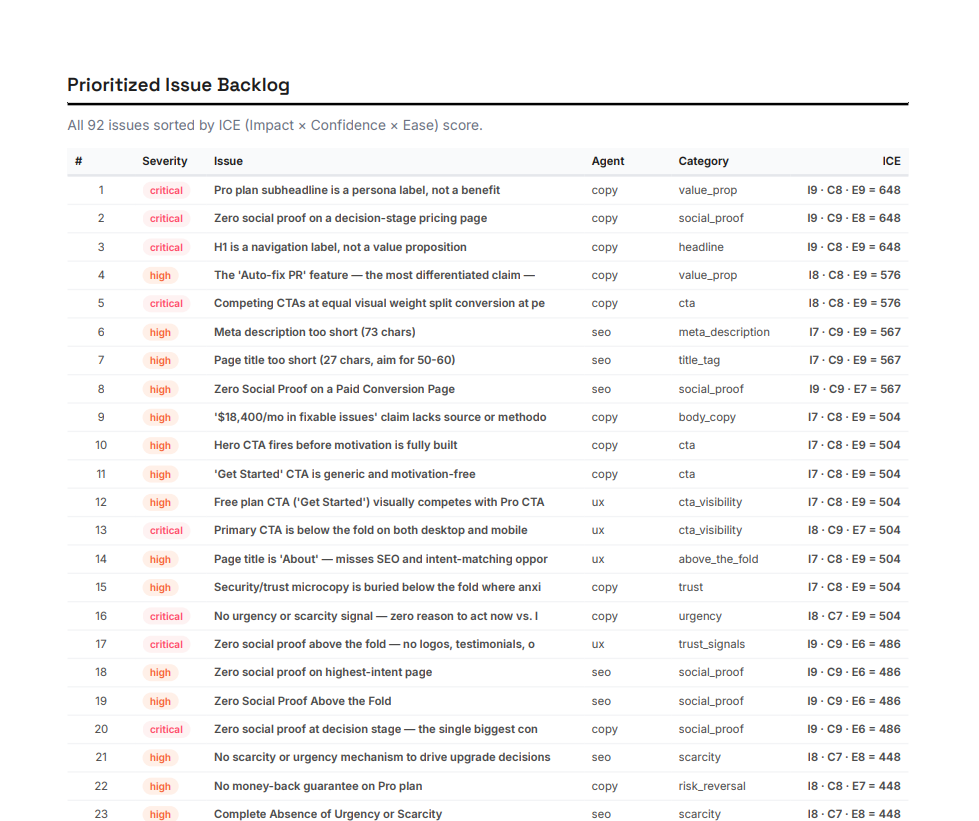The width and height of the screenshot is (979, 821).
Task: Click the '#' column header
Action: point(77,161)
